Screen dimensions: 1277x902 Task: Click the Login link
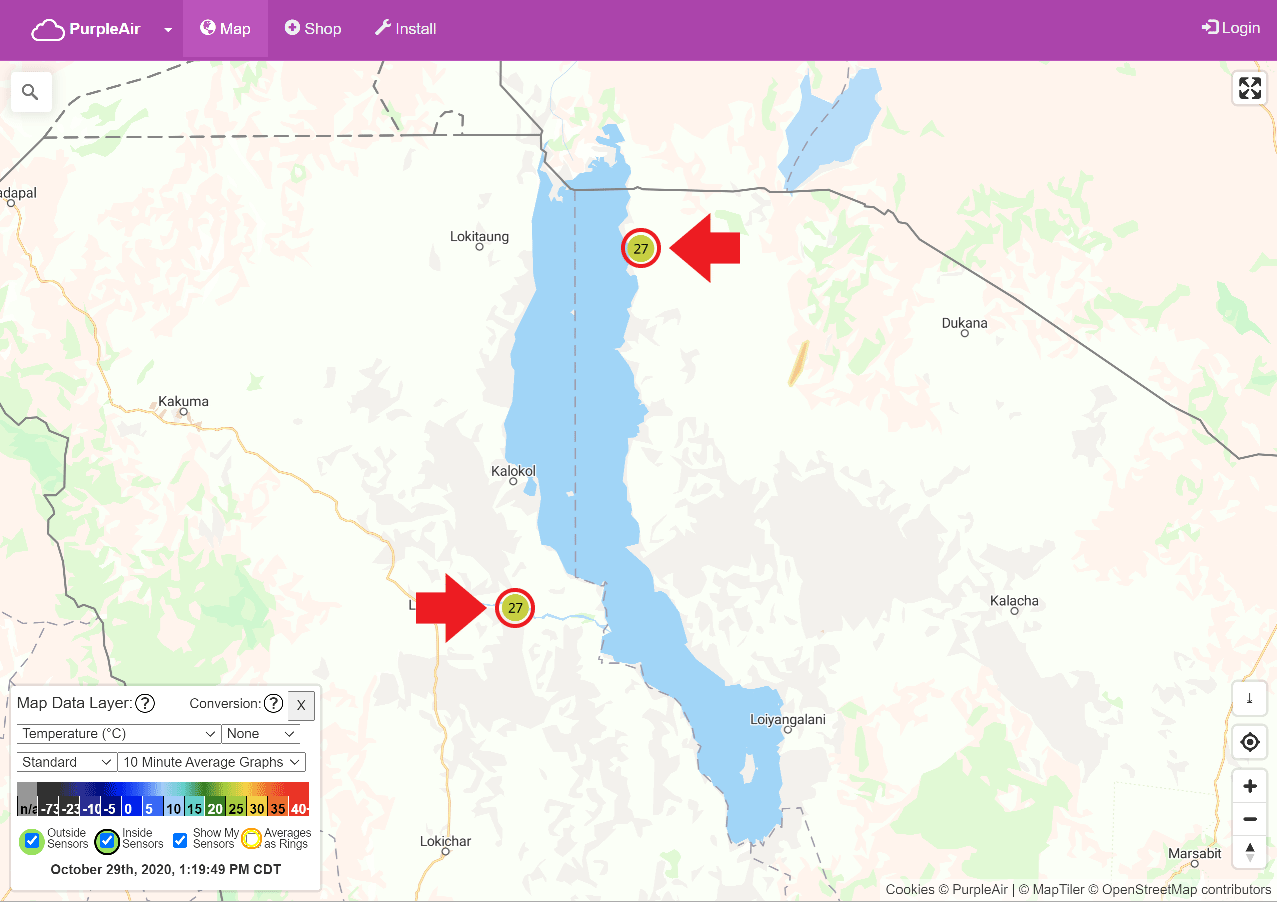point(1231,28)
